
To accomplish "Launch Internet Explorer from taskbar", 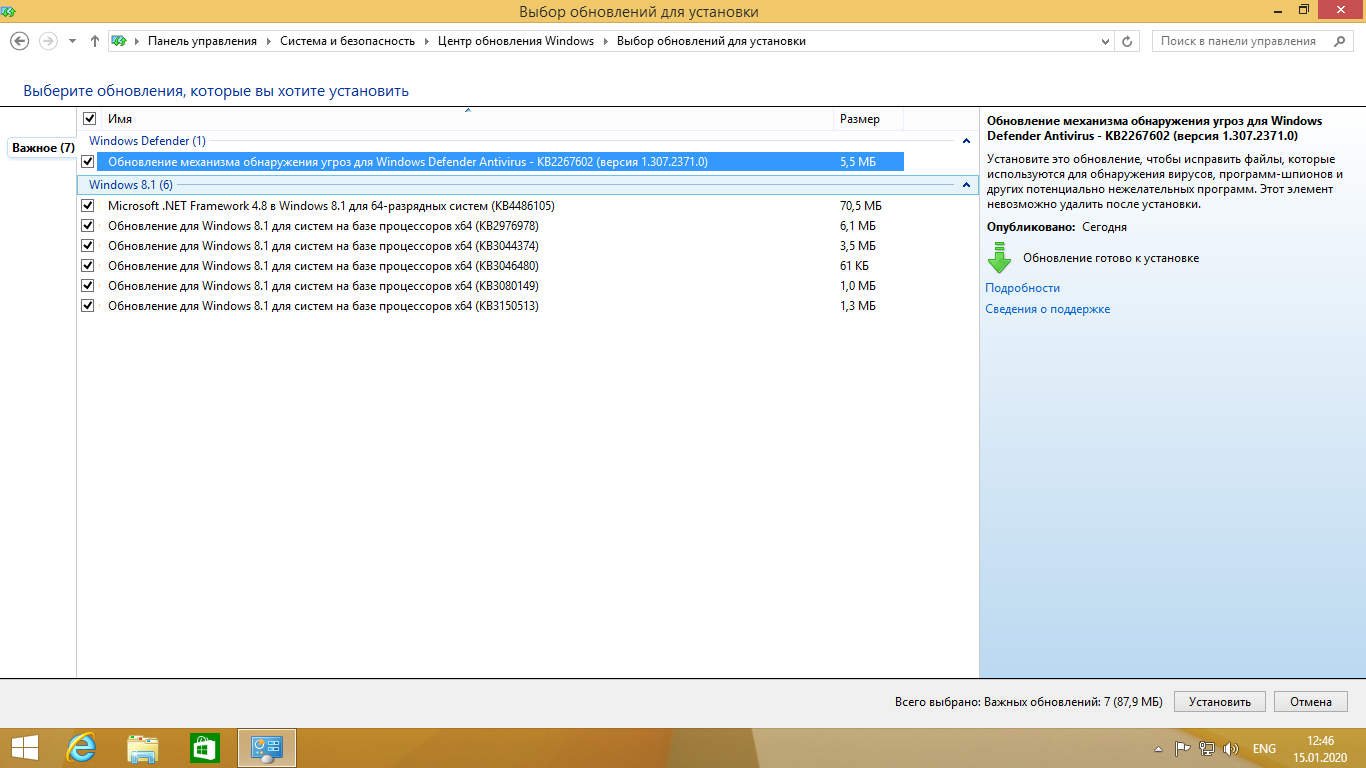I will 81,748.
